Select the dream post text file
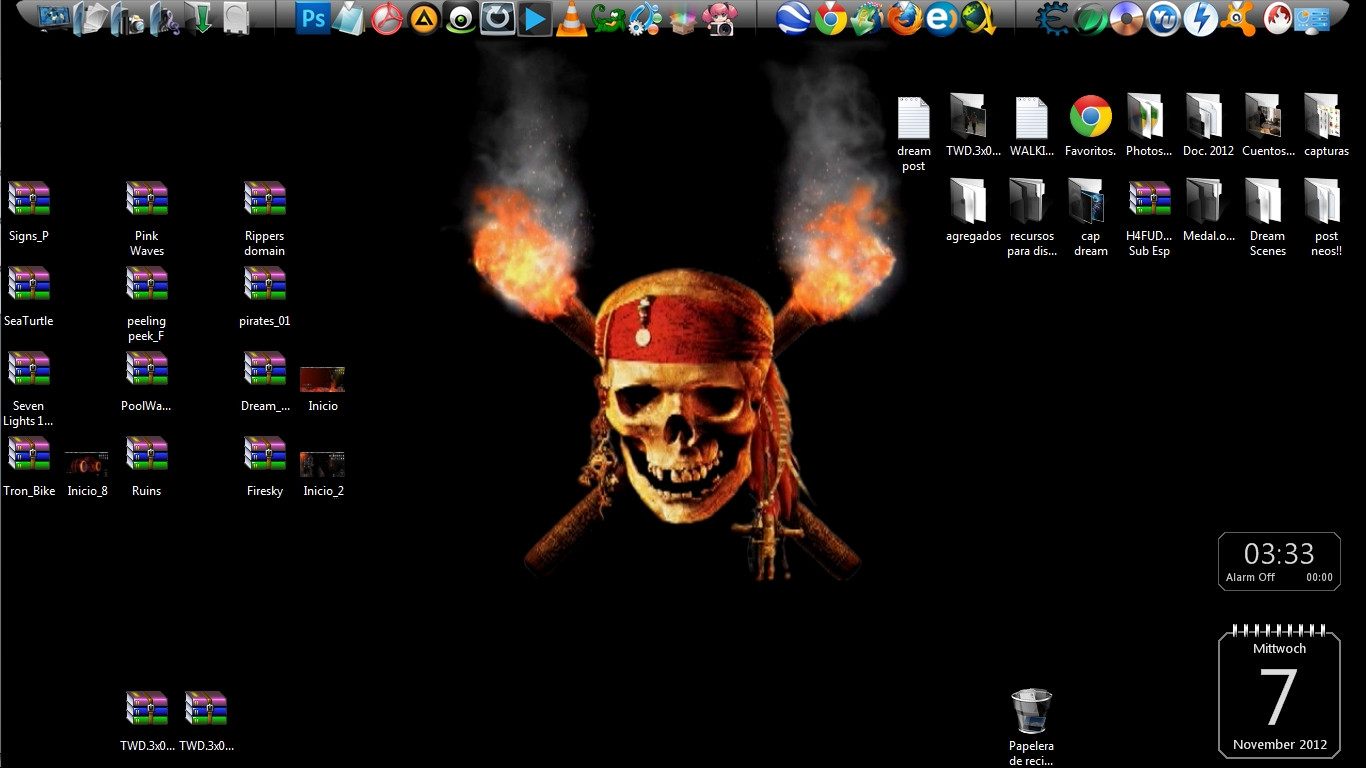The image size is (1366, 768). point(913,134)
